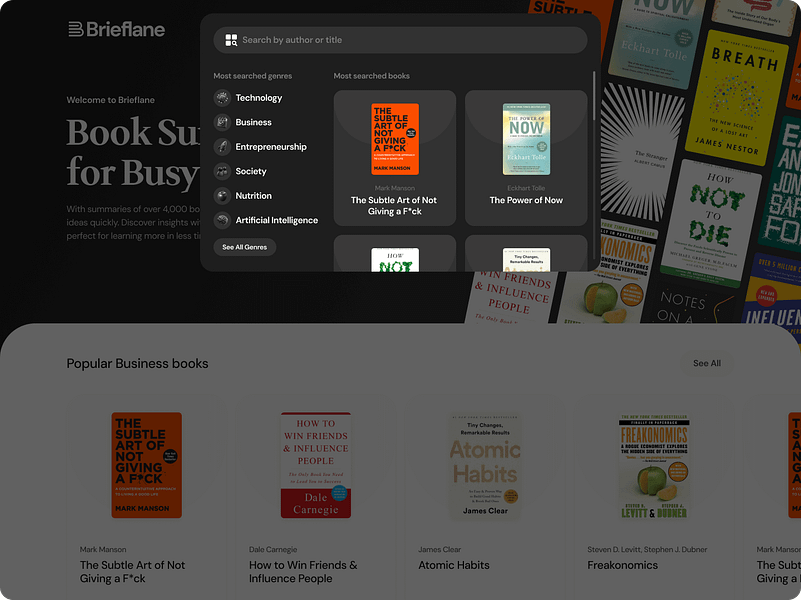The image size is (801, 600).
Task: Open the Artificial Intelligence genre
Action: (276, 221)
